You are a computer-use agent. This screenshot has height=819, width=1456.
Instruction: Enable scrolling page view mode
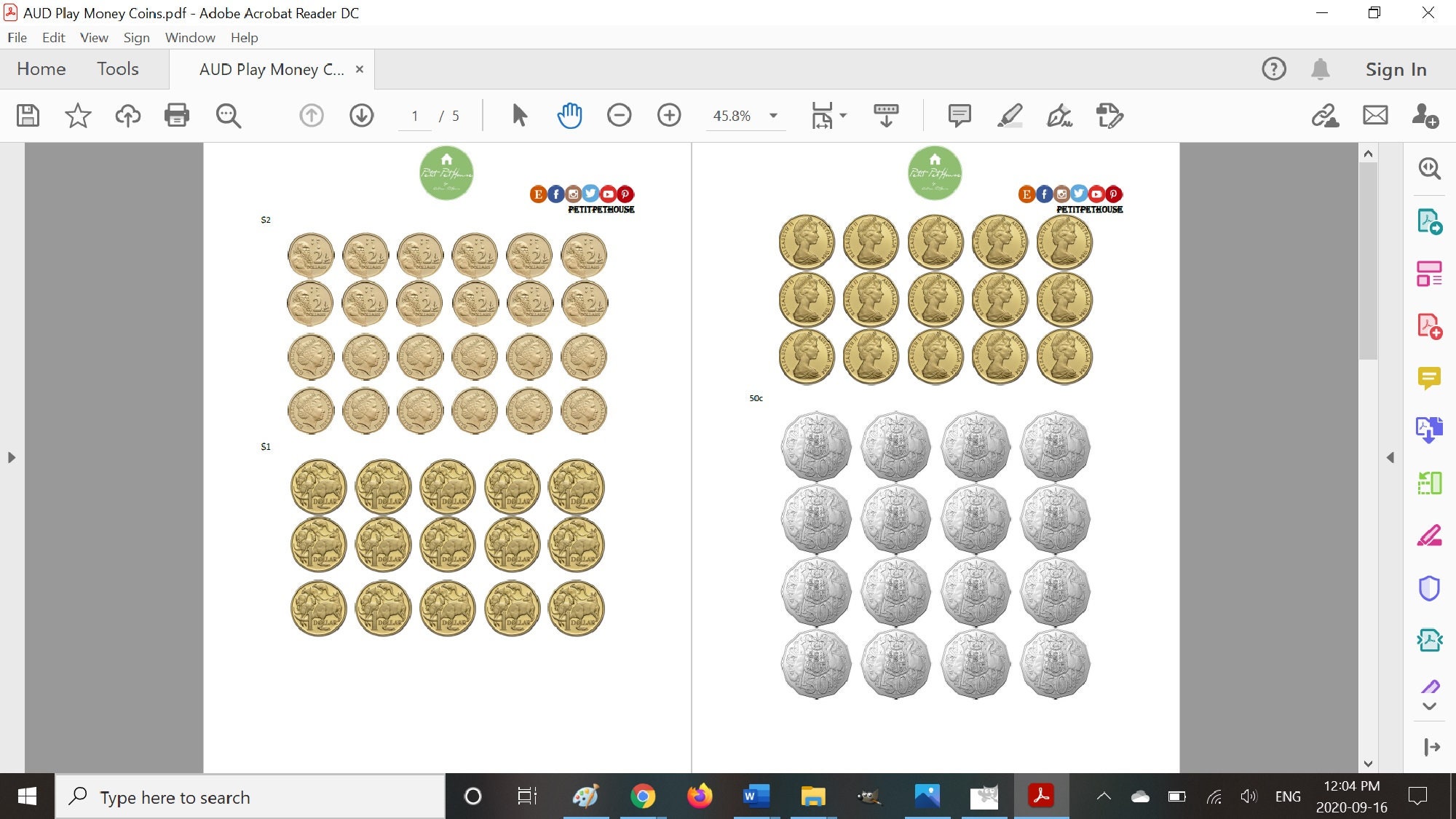point(885,115)
